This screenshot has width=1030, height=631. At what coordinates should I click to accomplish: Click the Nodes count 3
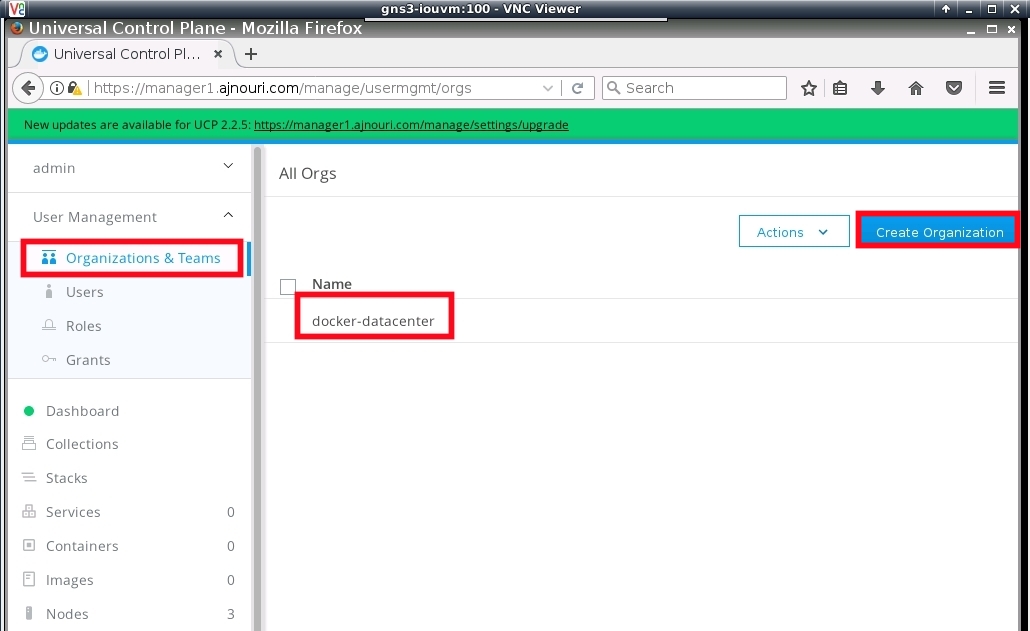tap(231, 614)
